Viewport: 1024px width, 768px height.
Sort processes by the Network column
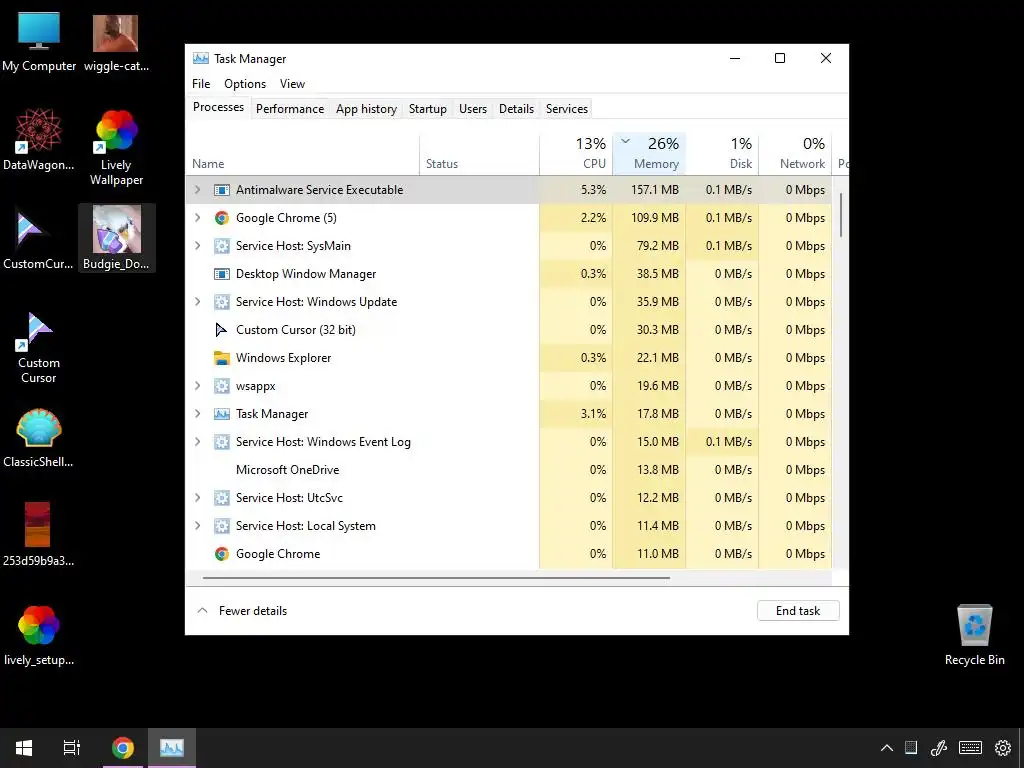(795, 154)
